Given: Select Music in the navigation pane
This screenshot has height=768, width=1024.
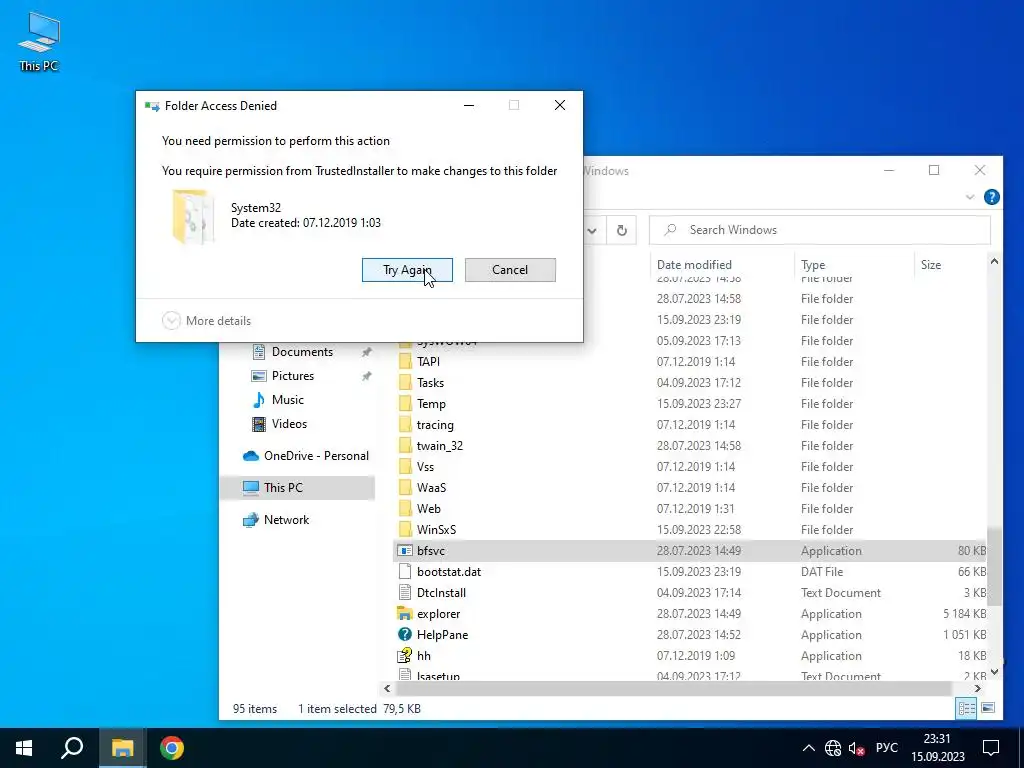Looking at the screenshot, I should coord(287,400).
